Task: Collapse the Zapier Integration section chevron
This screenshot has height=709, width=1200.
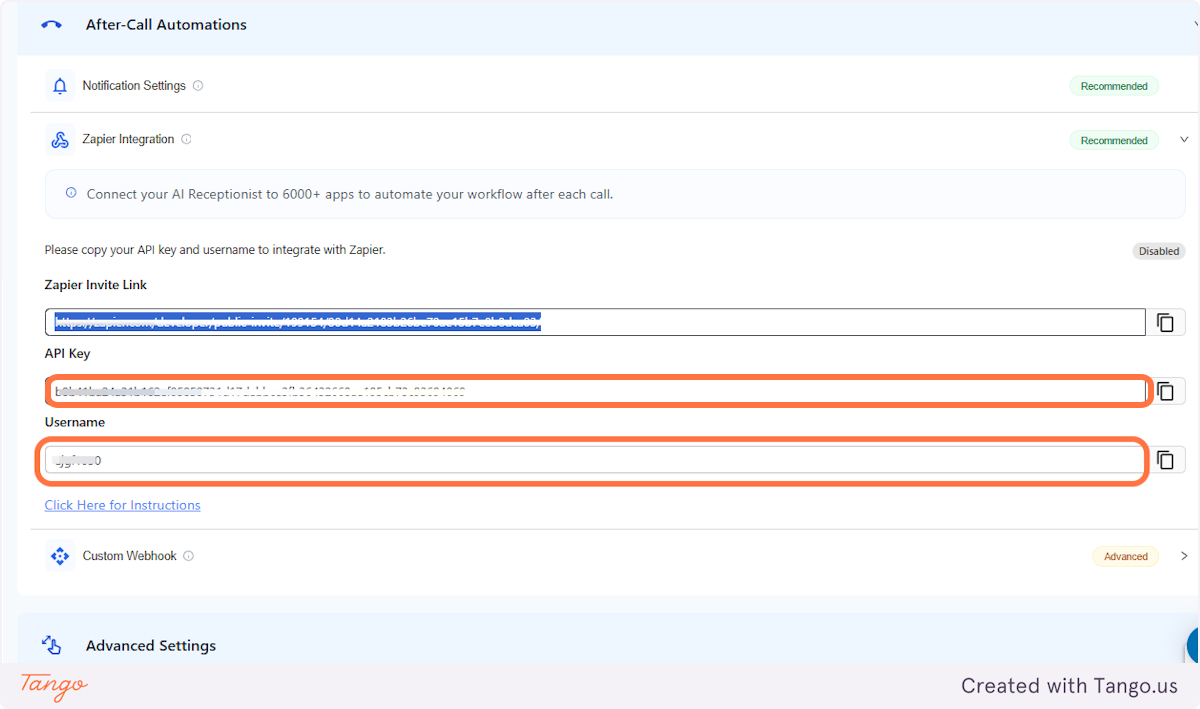Action: 1184,140
